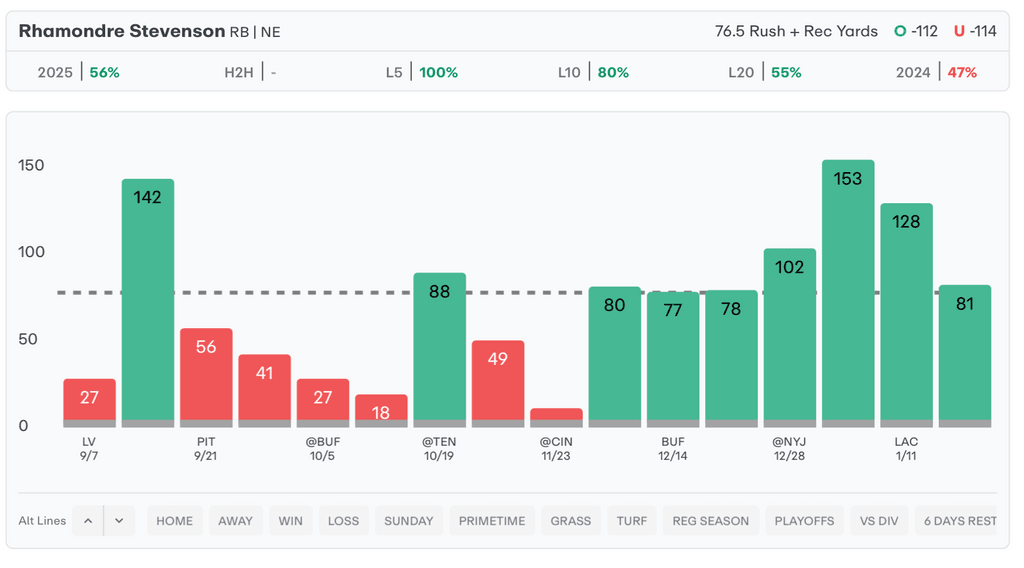This screenshot has width=1024, height=568.
Task: Click the Alt Lines up arrow
Action: [88, 521]
